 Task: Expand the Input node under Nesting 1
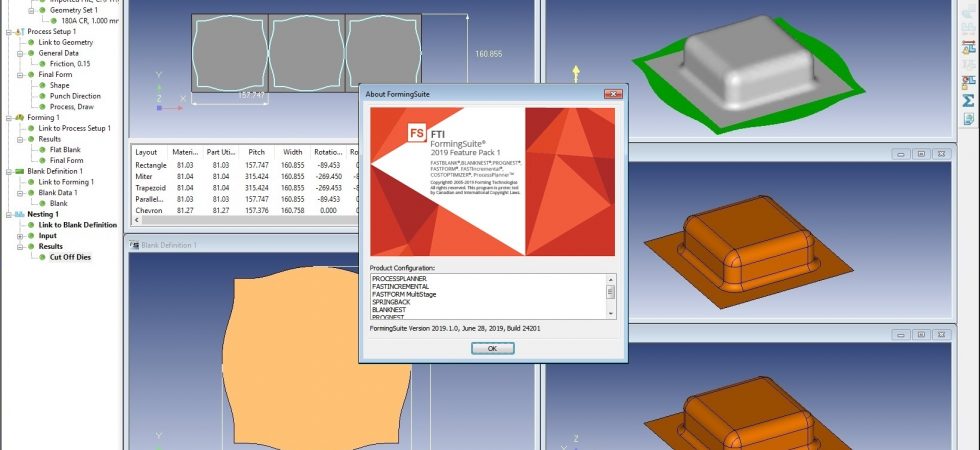click(20, 236)
